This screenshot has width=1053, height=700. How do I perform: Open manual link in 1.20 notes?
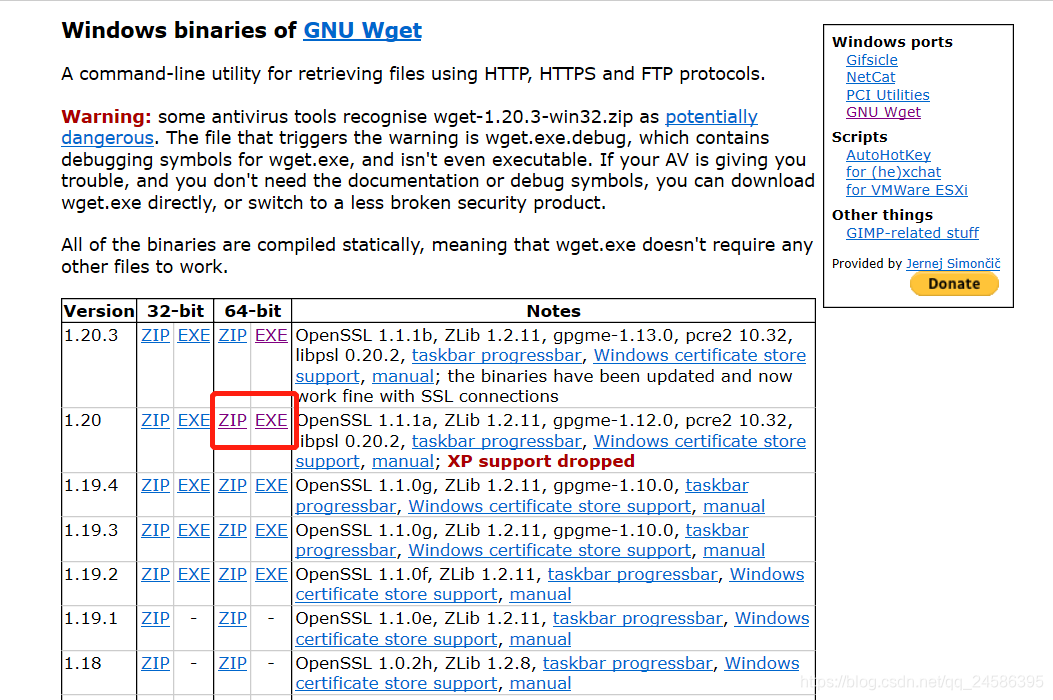point(403,462)
